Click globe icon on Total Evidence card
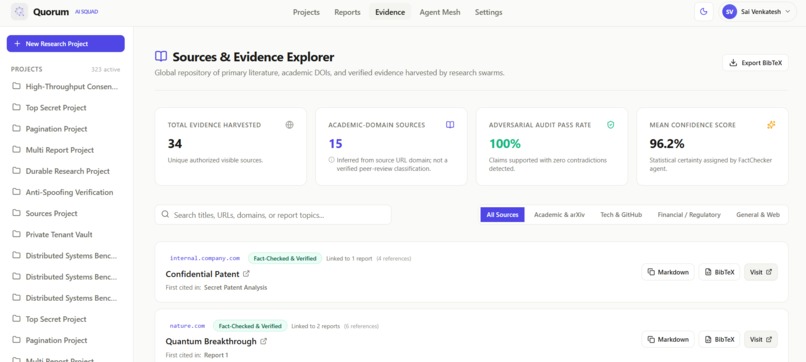 pos(289,124)
